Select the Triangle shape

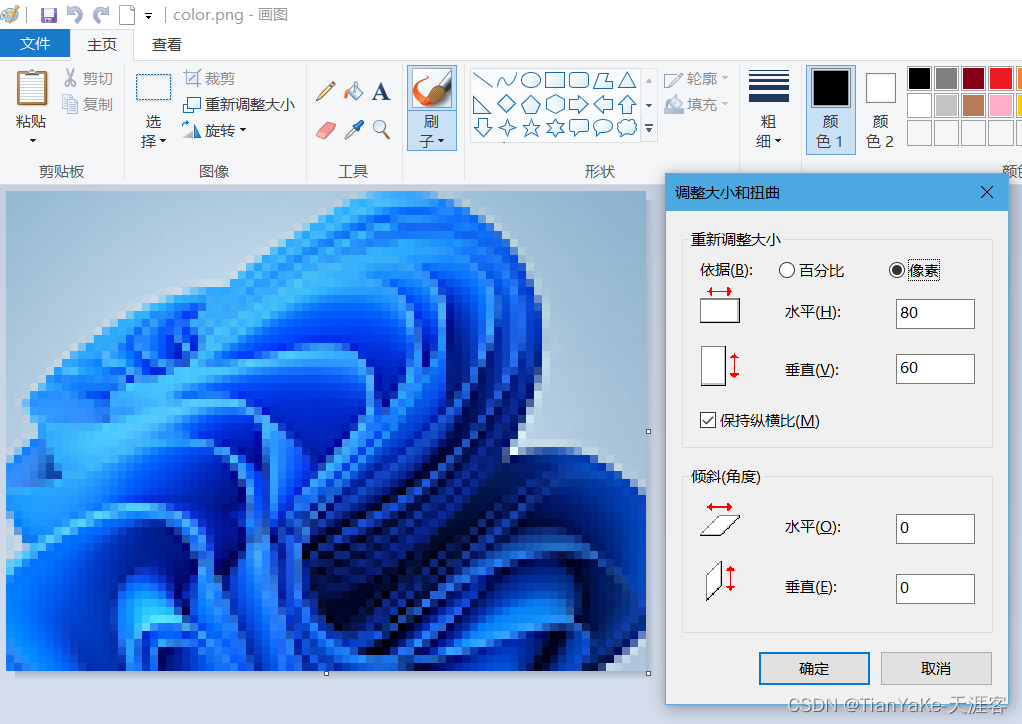(x=627, y=80)
